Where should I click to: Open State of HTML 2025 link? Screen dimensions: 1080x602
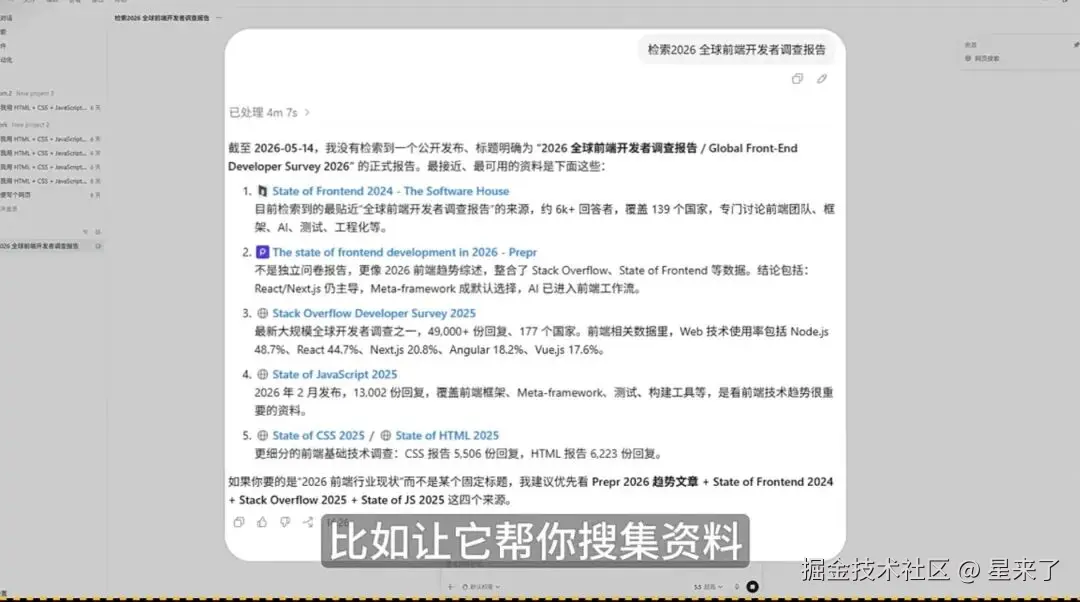click(x=447, y=435)
